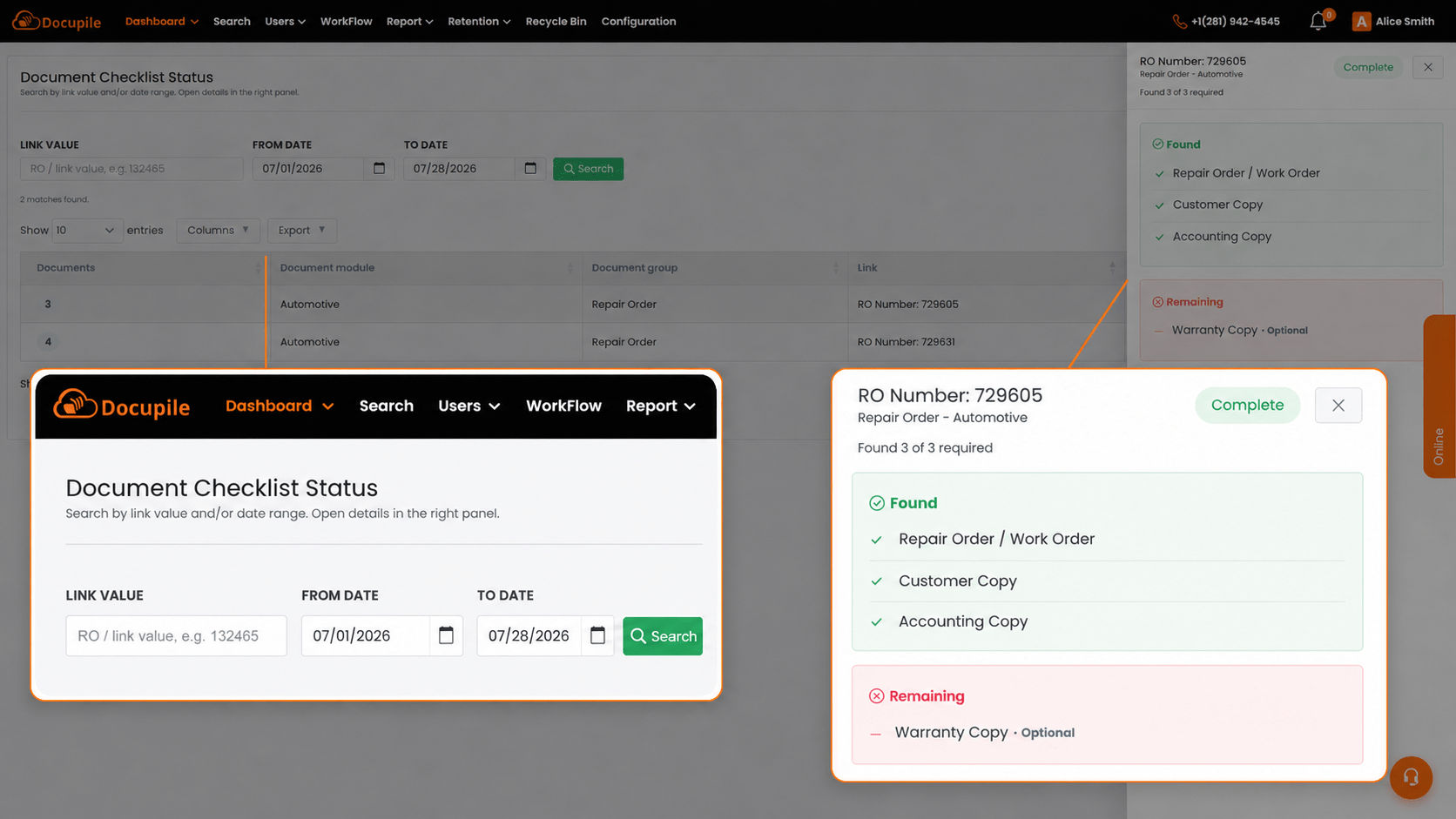Screen dimensions: 1456x819
Task: Open the calendar icon for From Date in the small background form
Action: click(x=379, y=168)
